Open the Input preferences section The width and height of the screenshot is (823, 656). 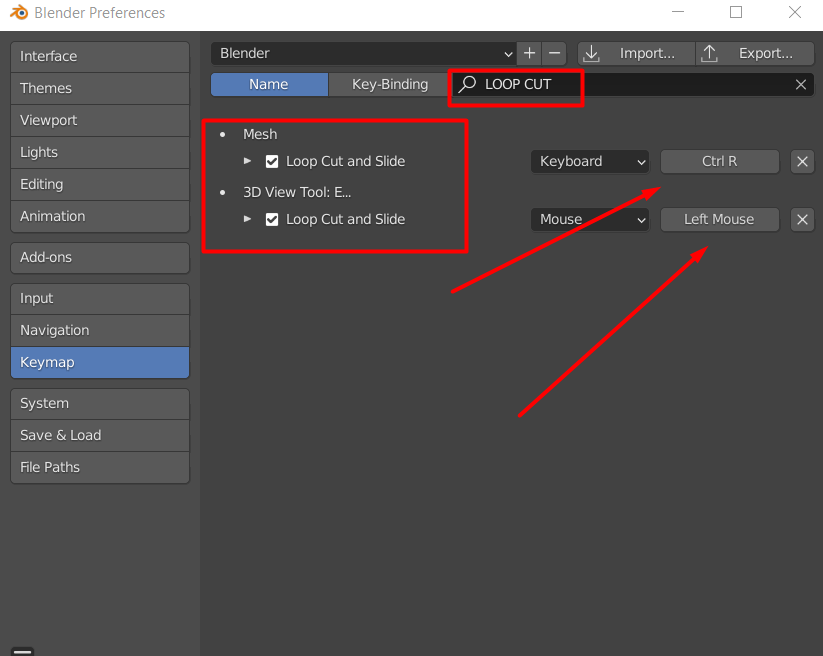[x=100, y=299]
